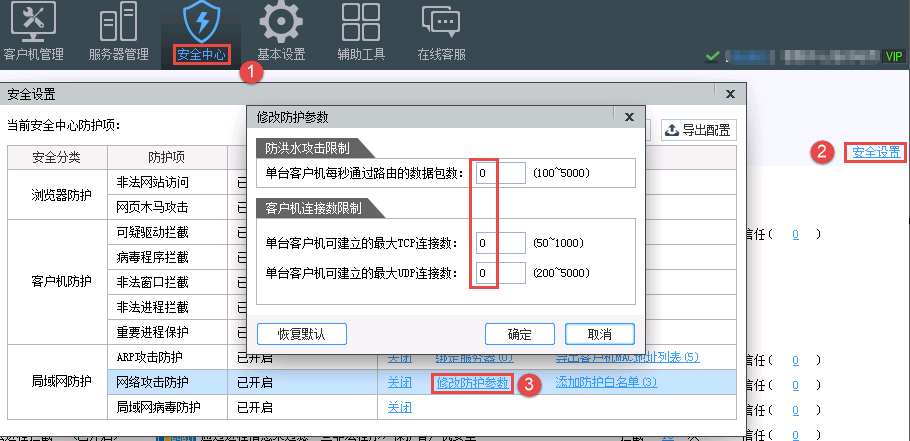Click the 取消 button
910x441 pixels.
600,333
